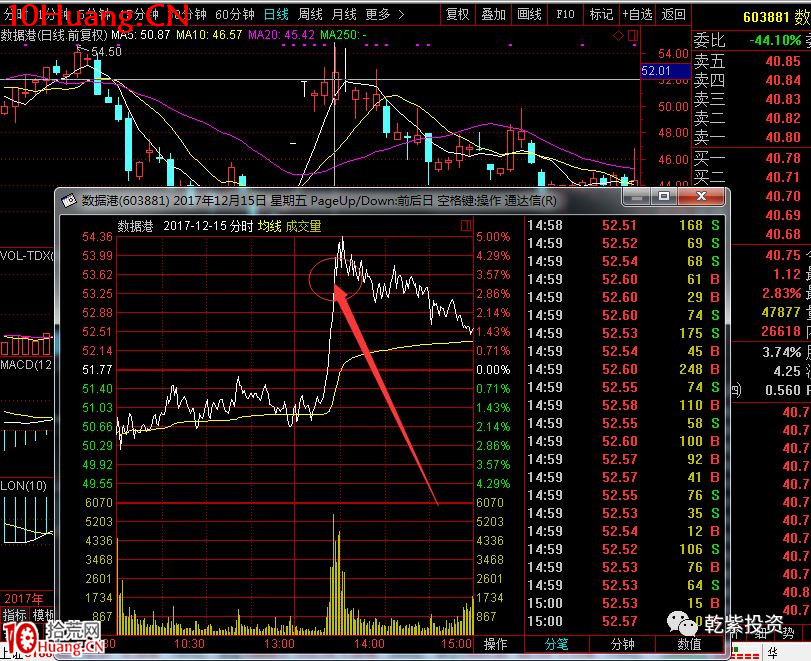Click the red diamond icon above daily chart

pos(618,36)
